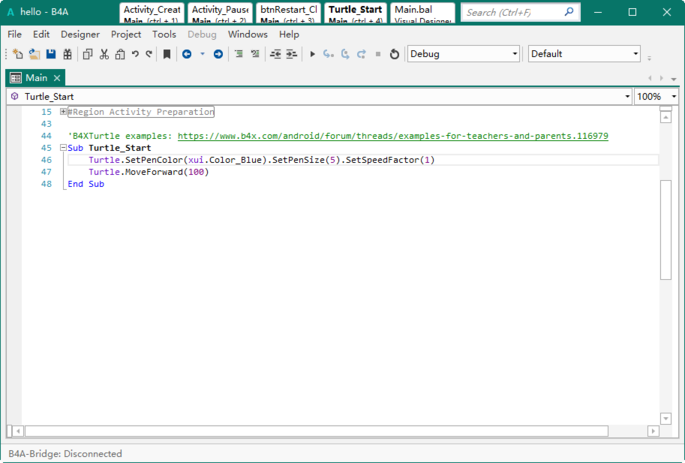Click the Open project folder icon

click(x=34, y=54)
